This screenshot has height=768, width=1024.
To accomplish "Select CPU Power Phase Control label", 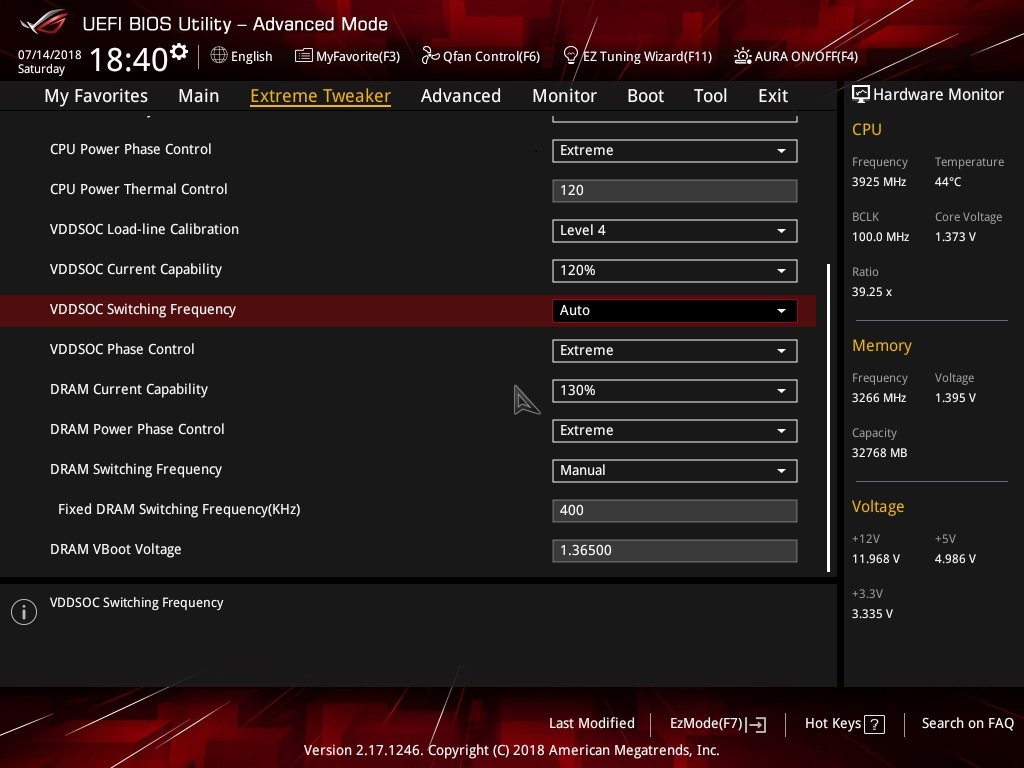I will tap(131, 150).
